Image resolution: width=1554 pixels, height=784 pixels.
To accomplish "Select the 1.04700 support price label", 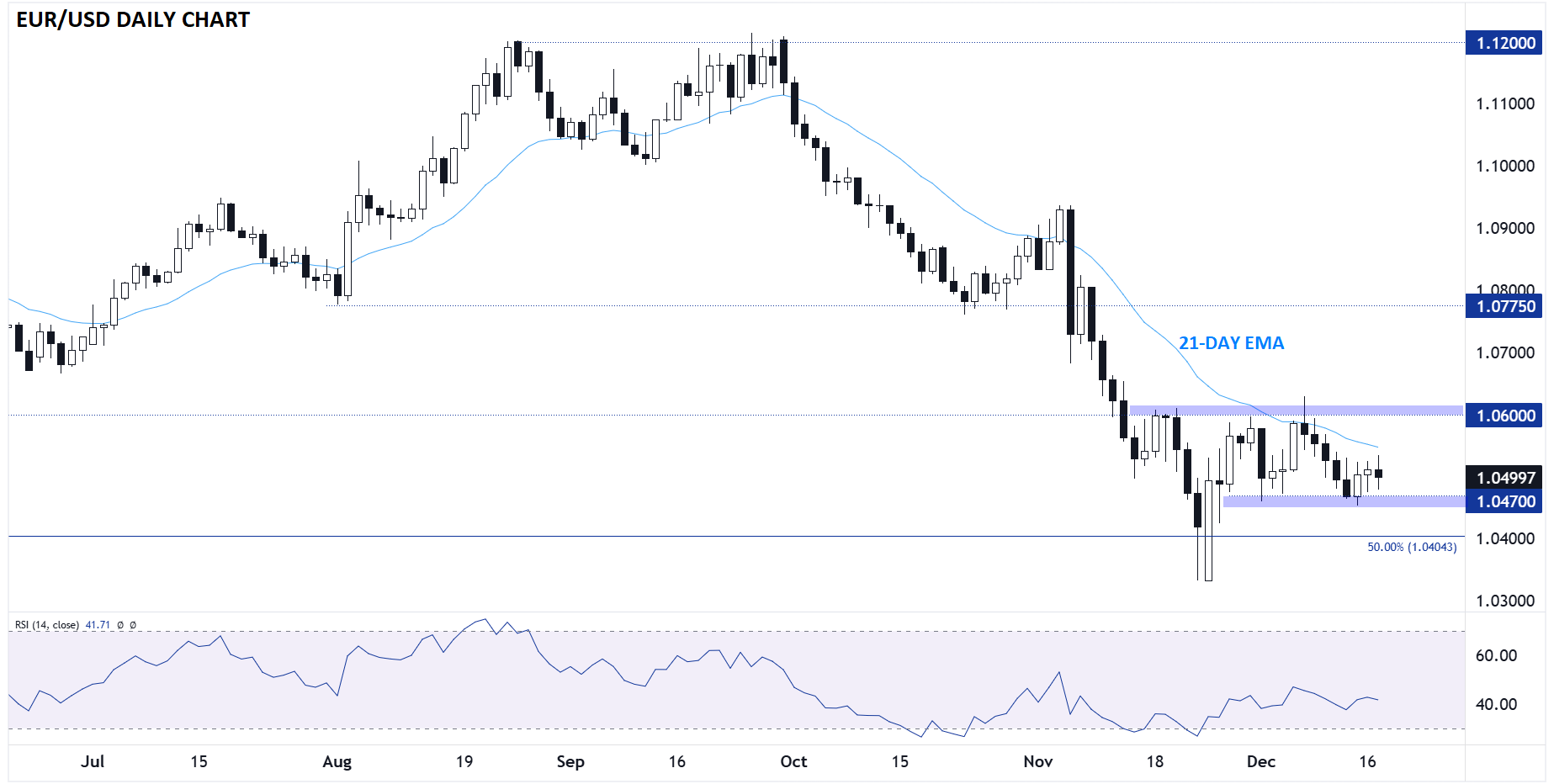I will tap(1504, 501).
